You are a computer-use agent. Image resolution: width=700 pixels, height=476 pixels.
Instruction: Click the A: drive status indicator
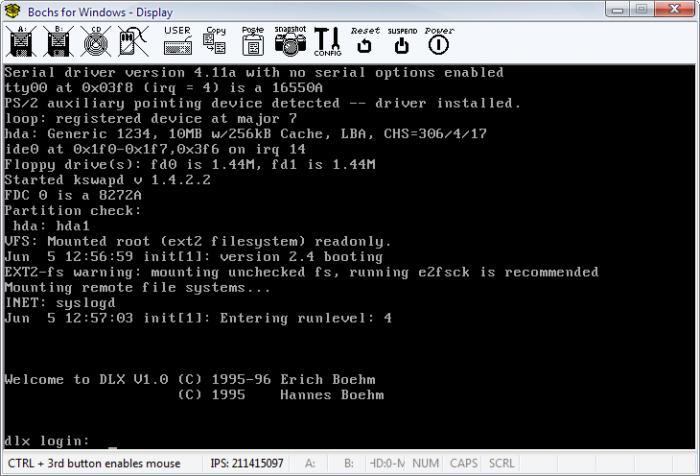click(x=310, y=463)
